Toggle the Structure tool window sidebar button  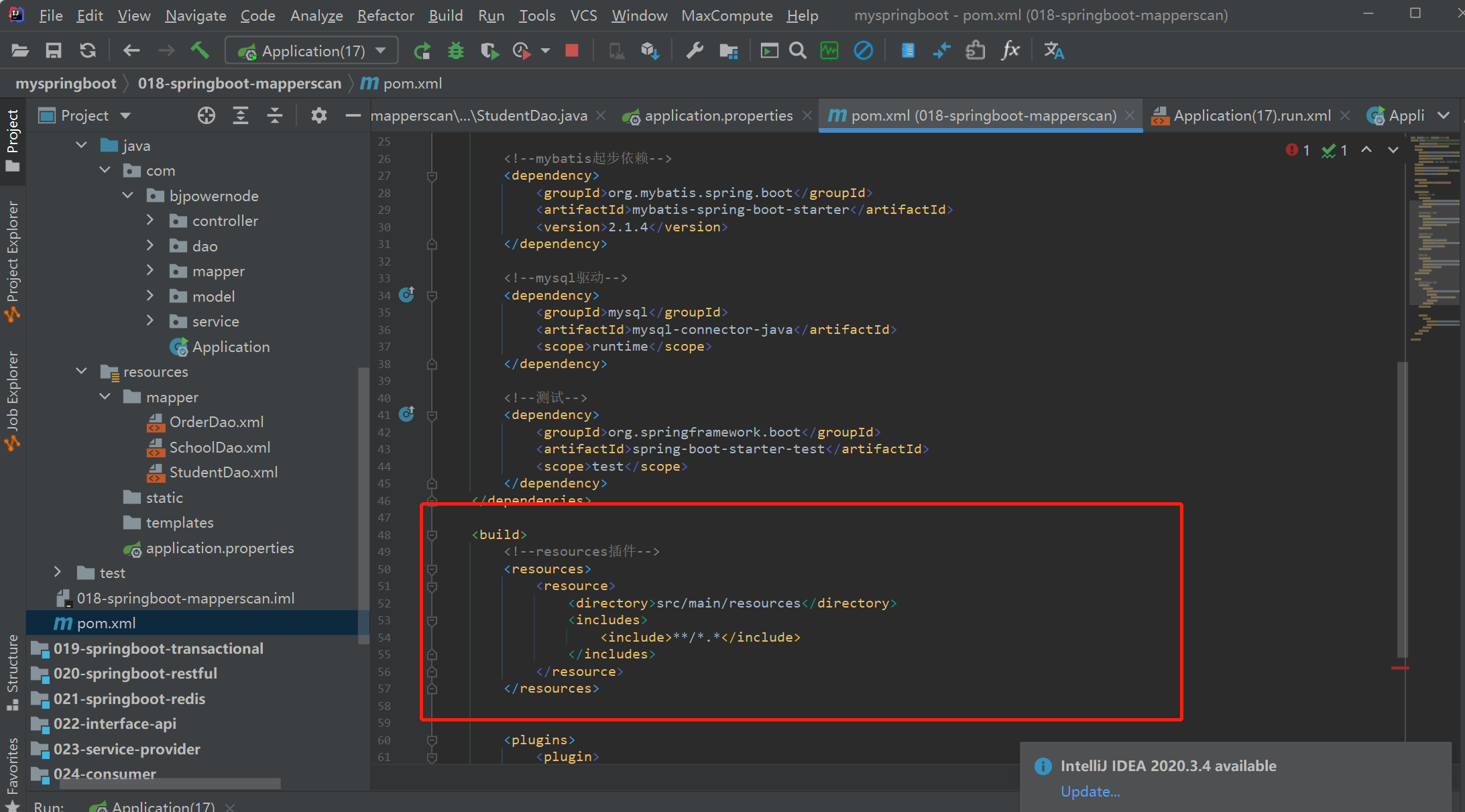tap(13, 671)
